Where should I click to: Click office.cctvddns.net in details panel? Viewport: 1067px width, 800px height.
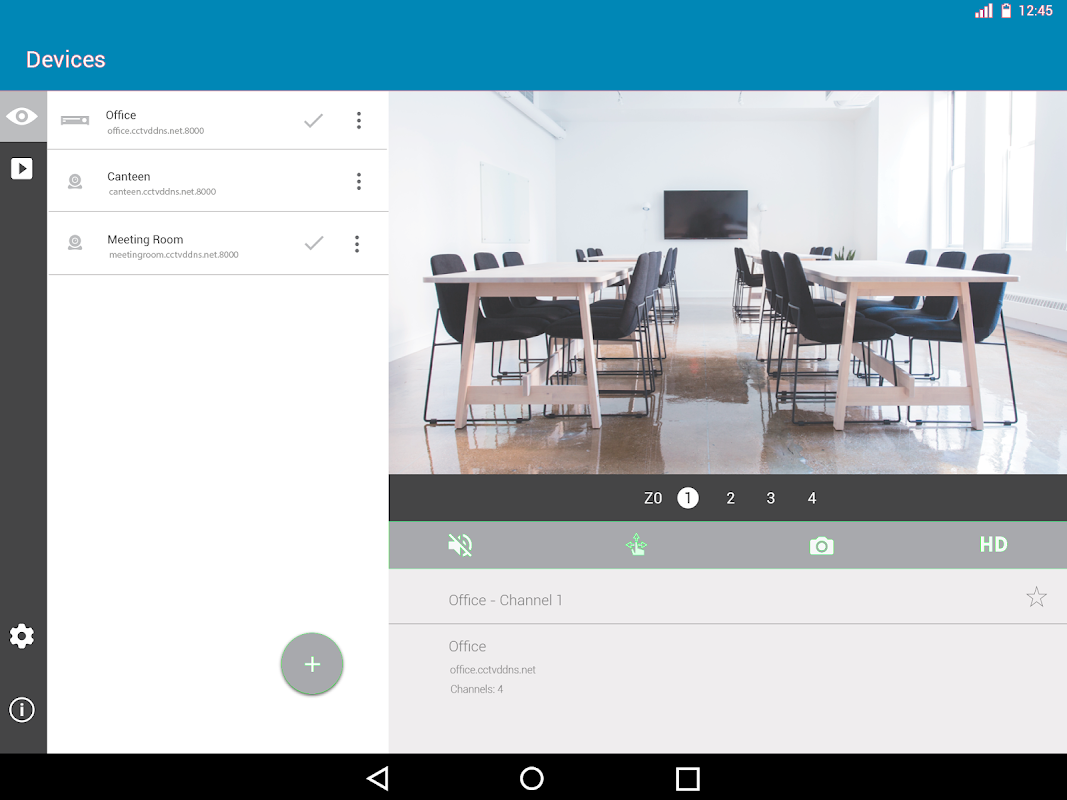pyautogui.click(x=493, y=670)
